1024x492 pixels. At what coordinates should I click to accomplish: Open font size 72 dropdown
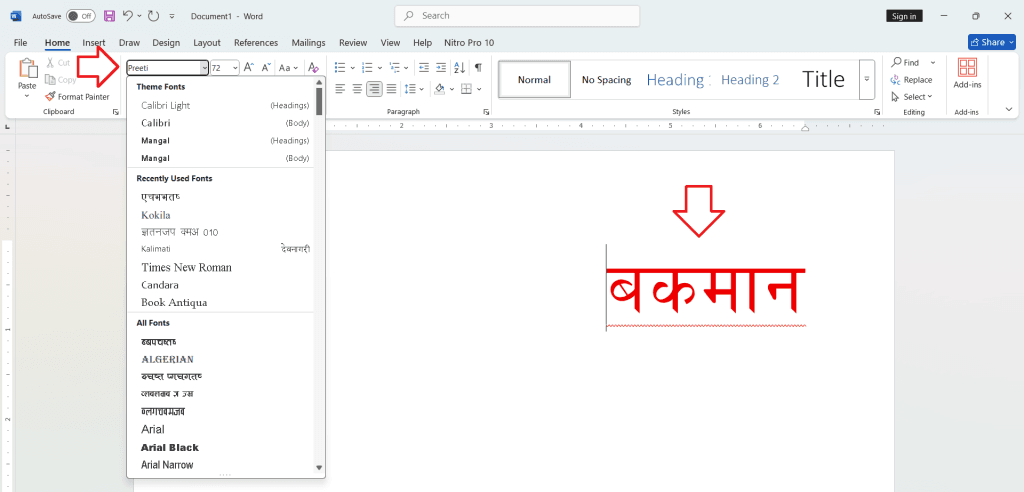[x=235, y=67]
